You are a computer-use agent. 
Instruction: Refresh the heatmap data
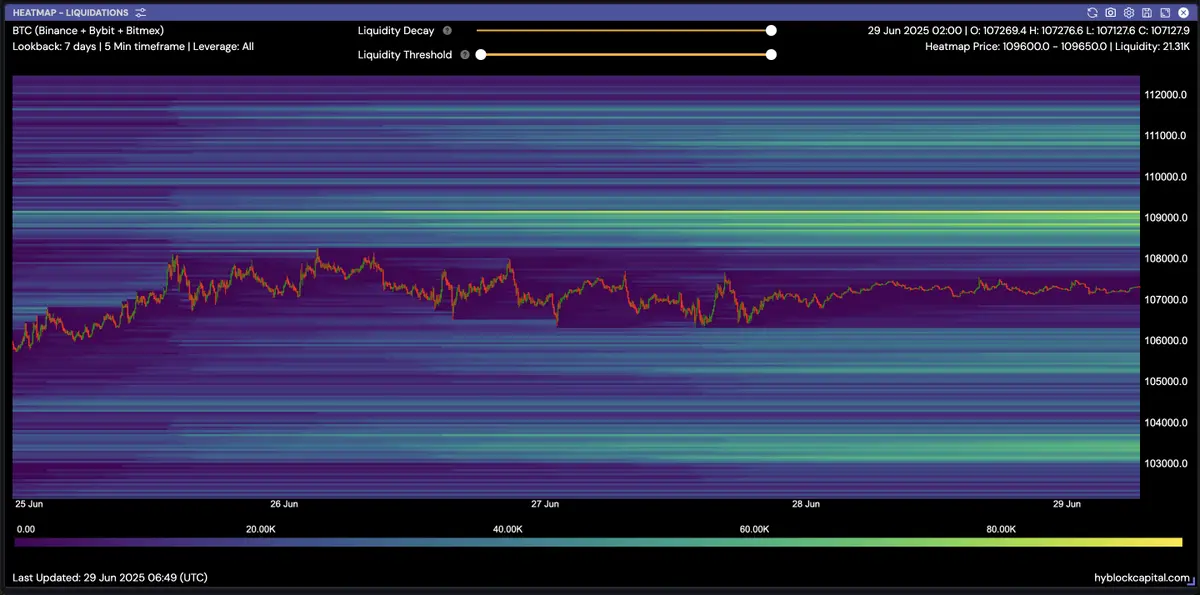click(1094, 13)
